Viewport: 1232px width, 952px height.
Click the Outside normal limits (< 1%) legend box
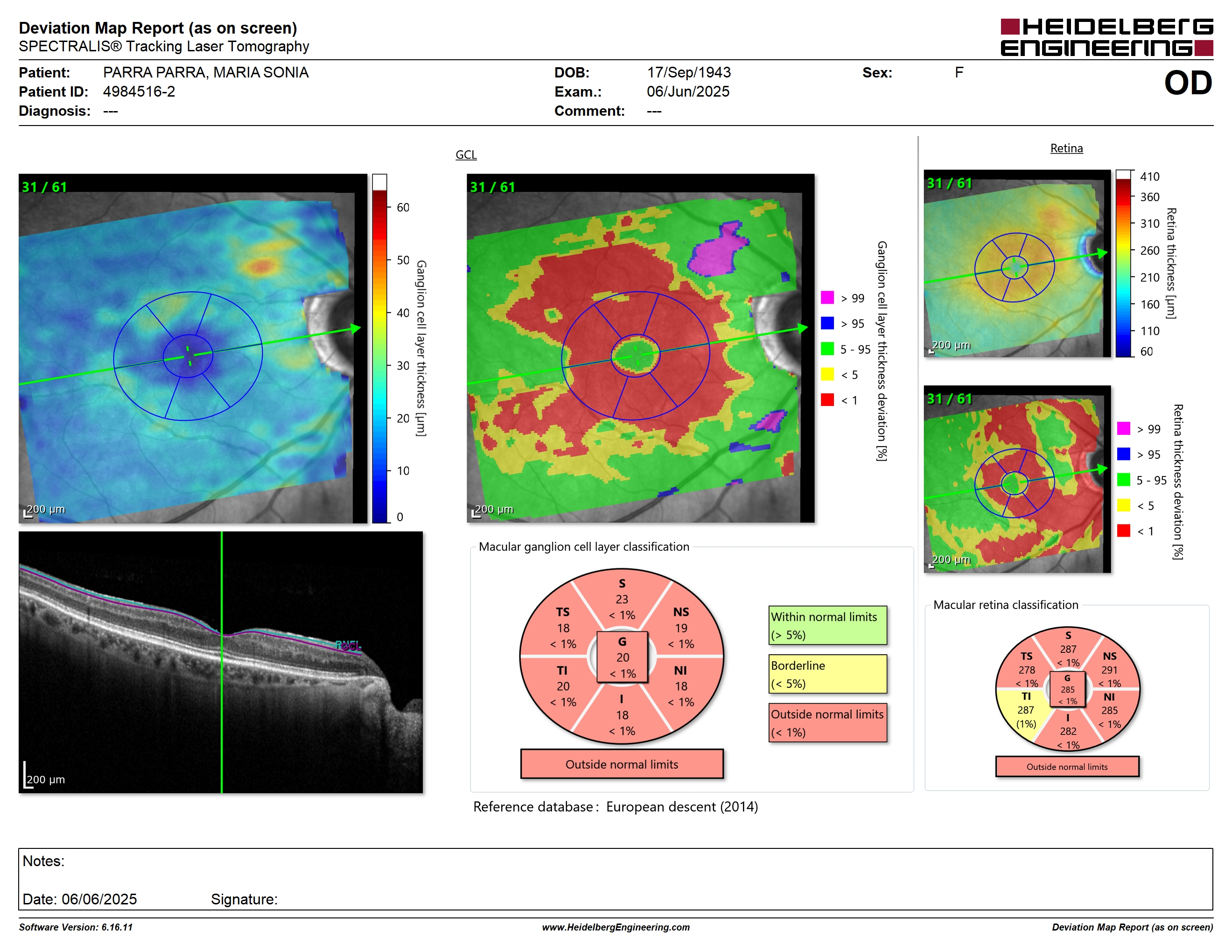click(827, 722)
